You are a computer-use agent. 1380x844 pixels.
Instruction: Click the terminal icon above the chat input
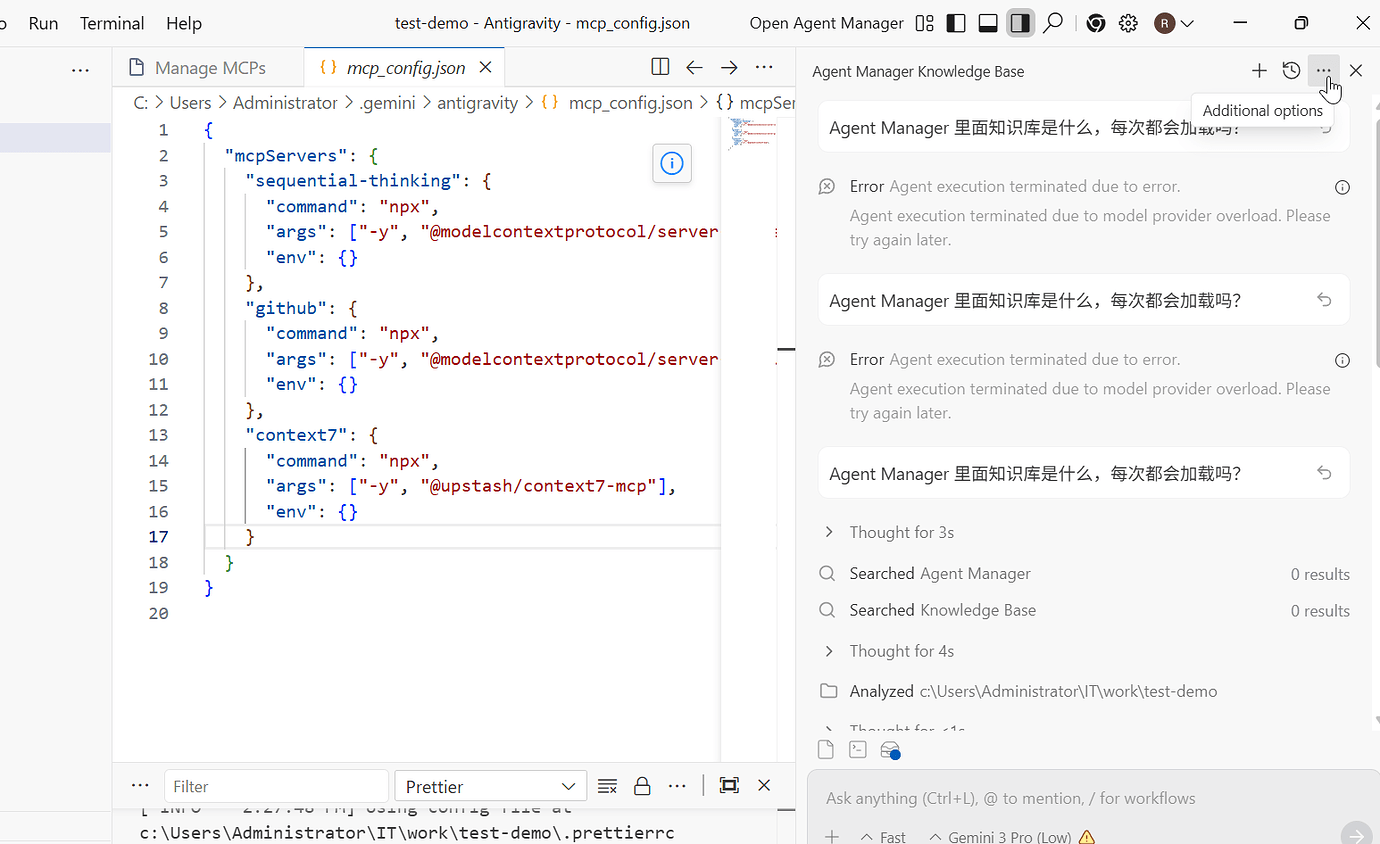857,750
